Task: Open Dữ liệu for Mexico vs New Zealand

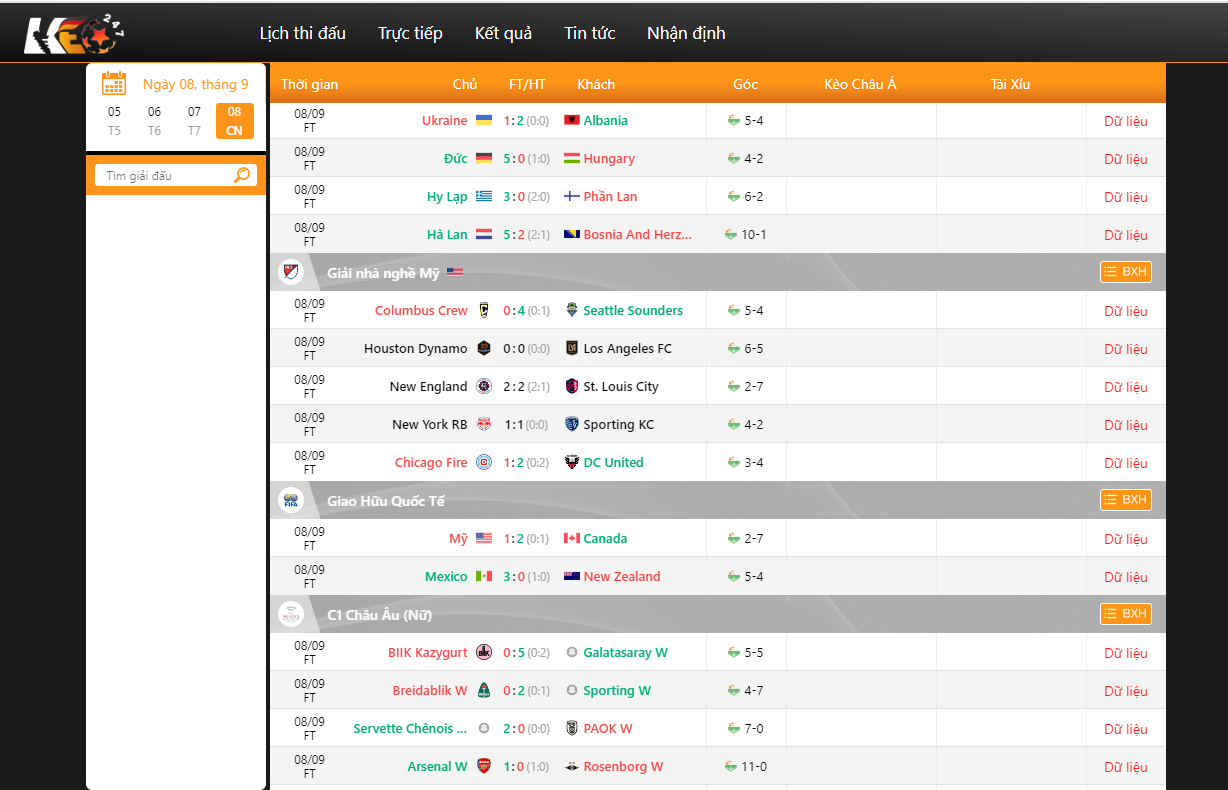Action: pos(1126,577)
